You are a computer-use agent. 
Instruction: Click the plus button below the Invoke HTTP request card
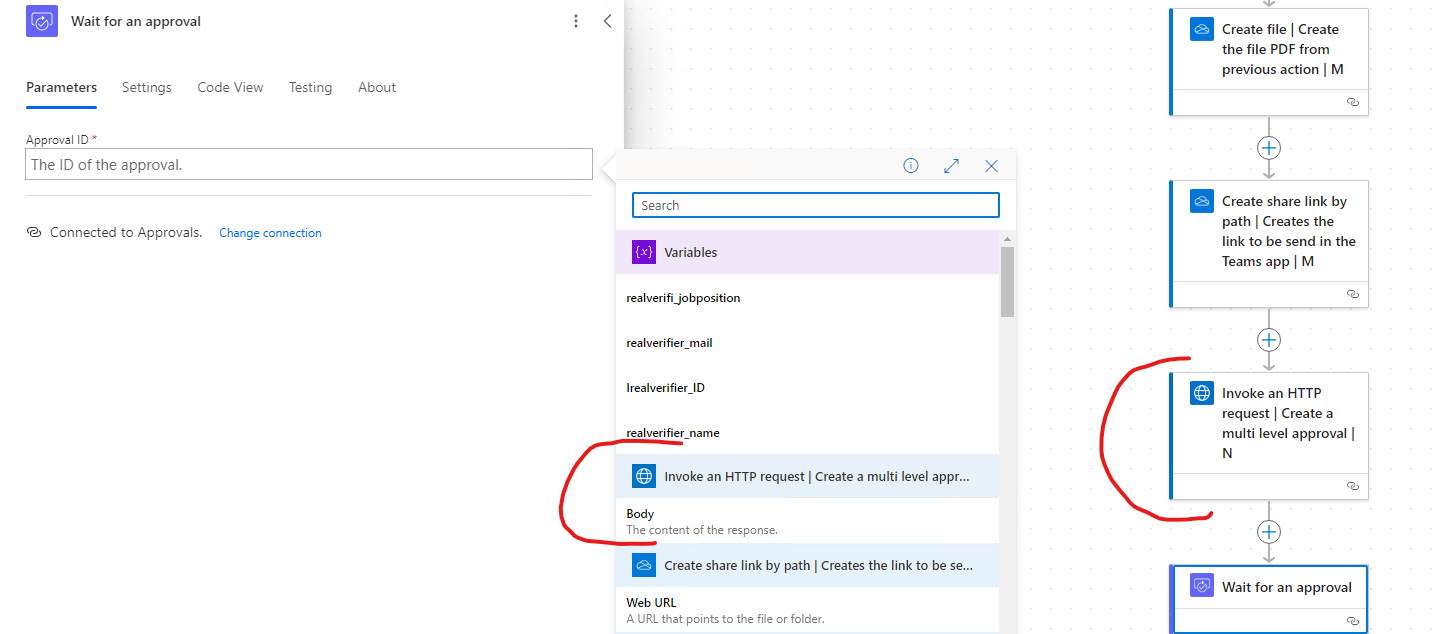(1268, 531)
